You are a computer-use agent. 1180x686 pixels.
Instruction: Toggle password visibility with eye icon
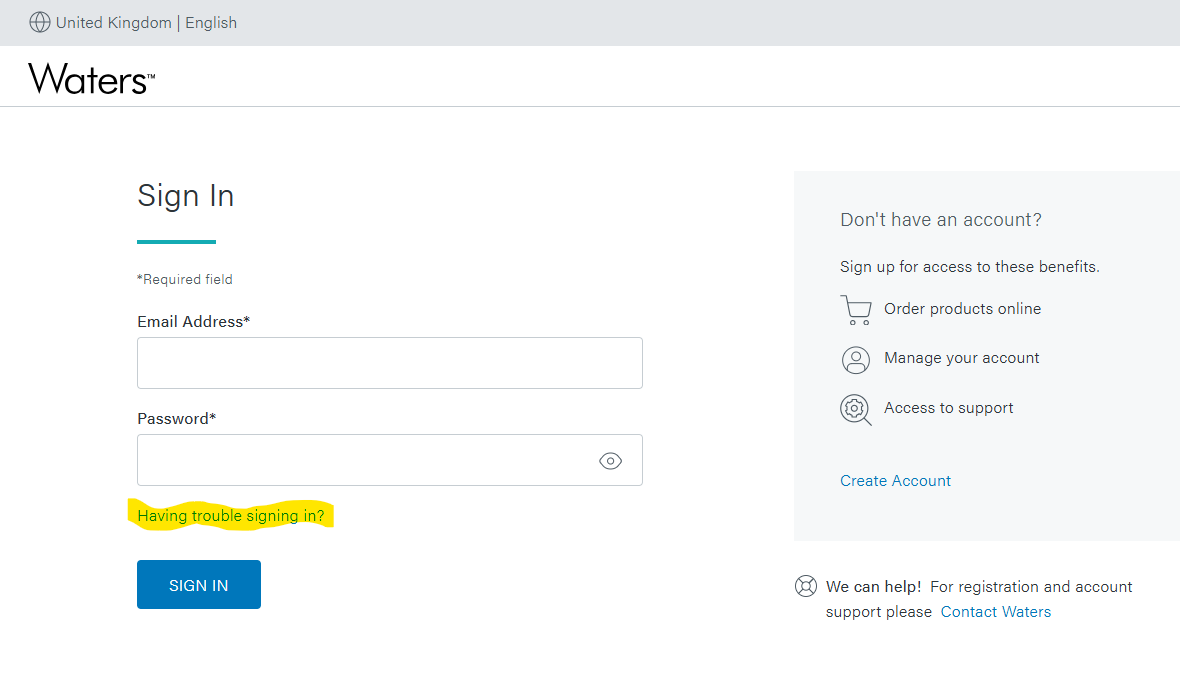610,460
